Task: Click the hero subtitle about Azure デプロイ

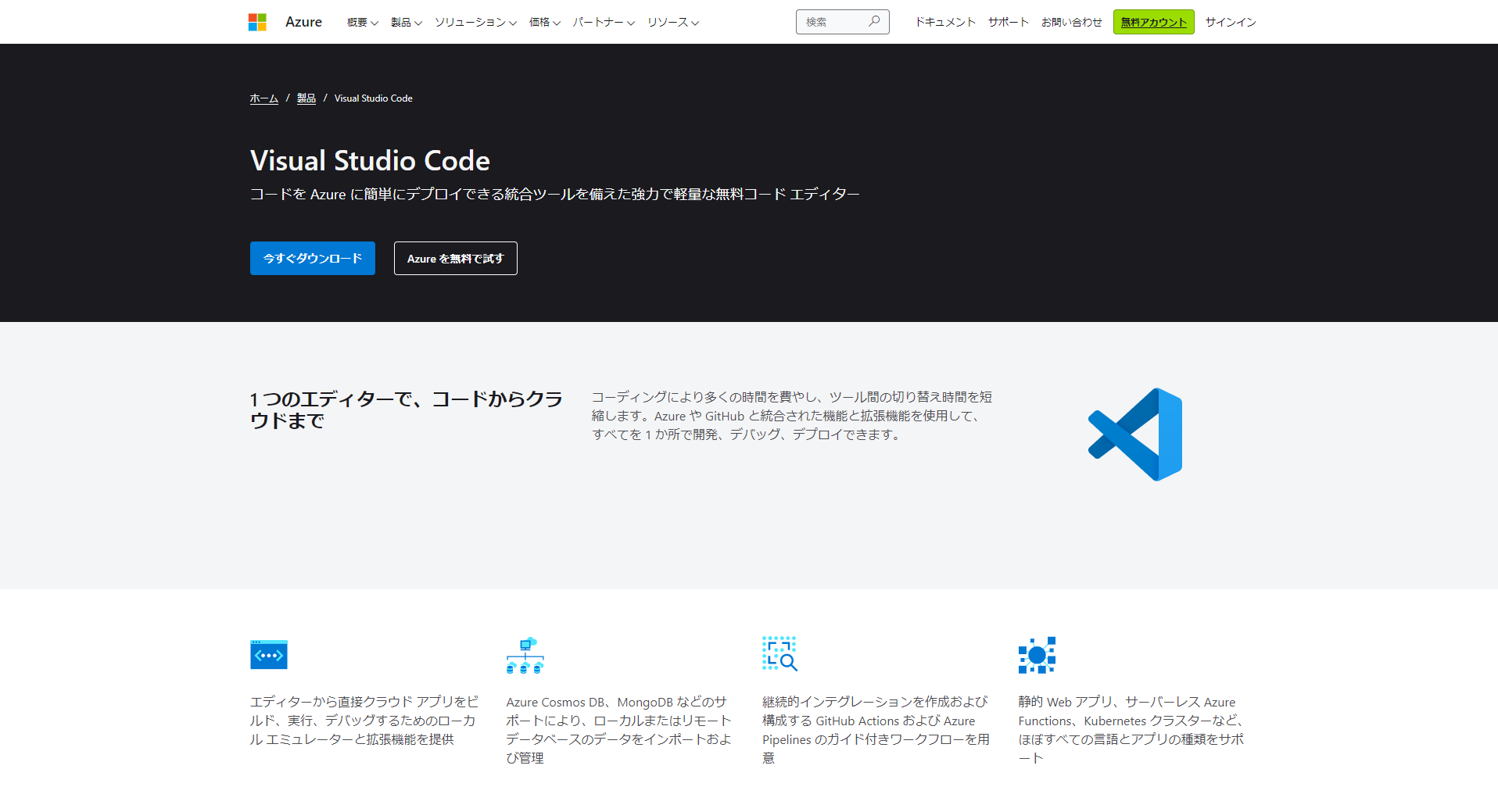Action: tap(554, 194)
